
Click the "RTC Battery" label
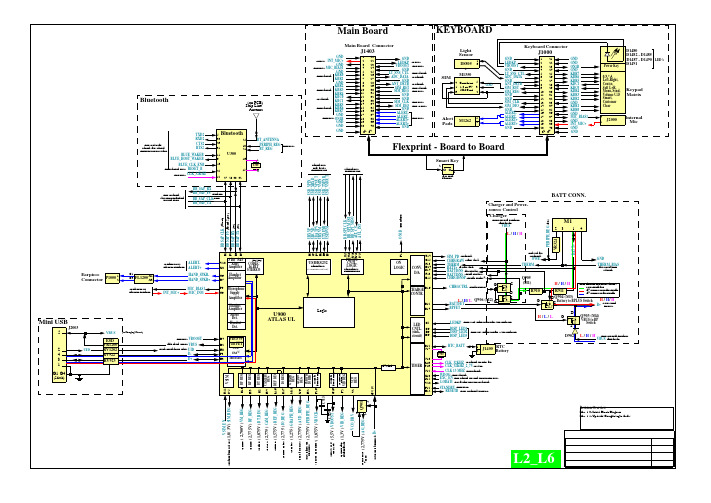(502, 349)
